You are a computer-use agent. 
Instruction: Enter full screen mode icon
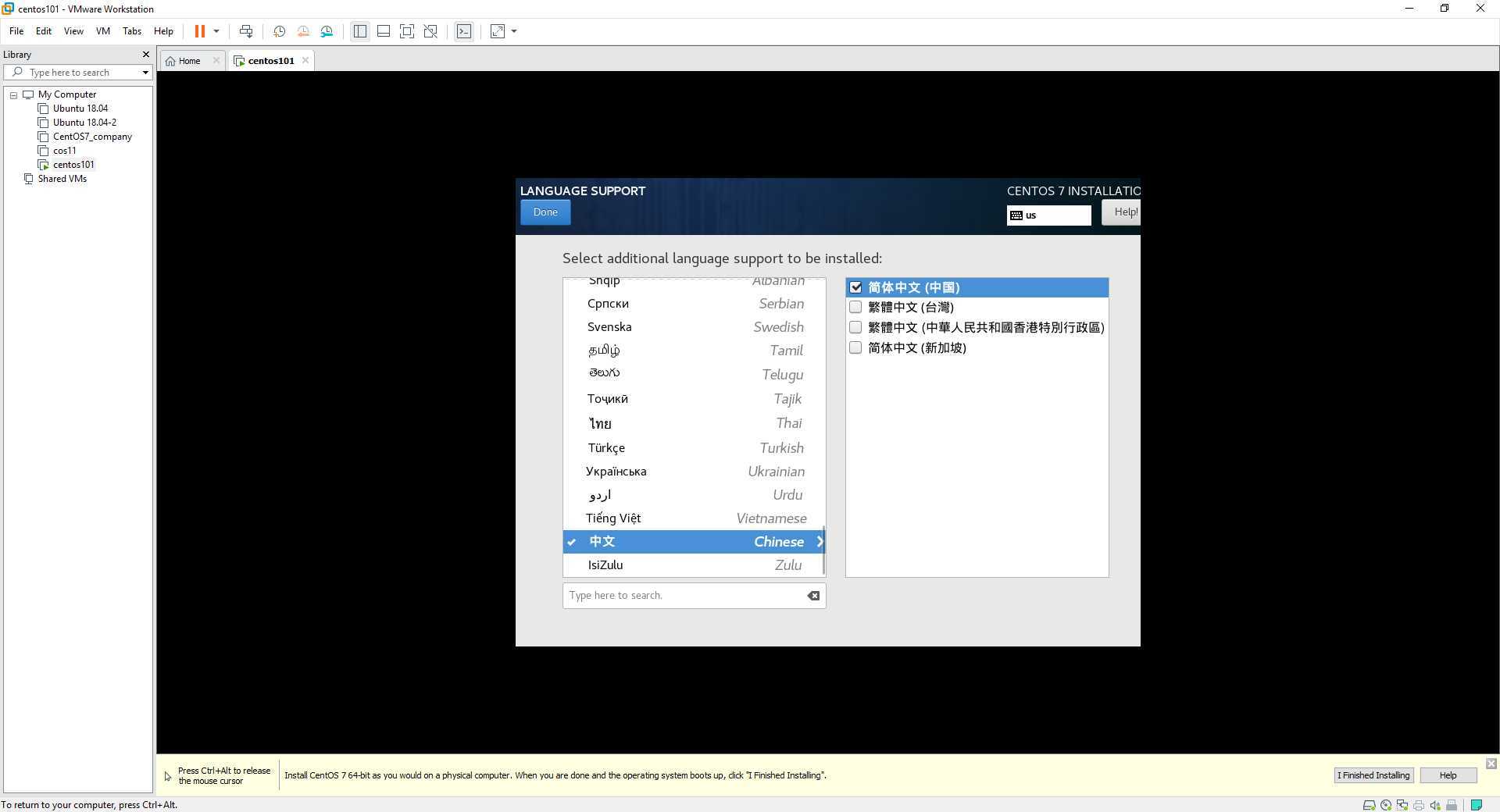[x=407, y=31]
